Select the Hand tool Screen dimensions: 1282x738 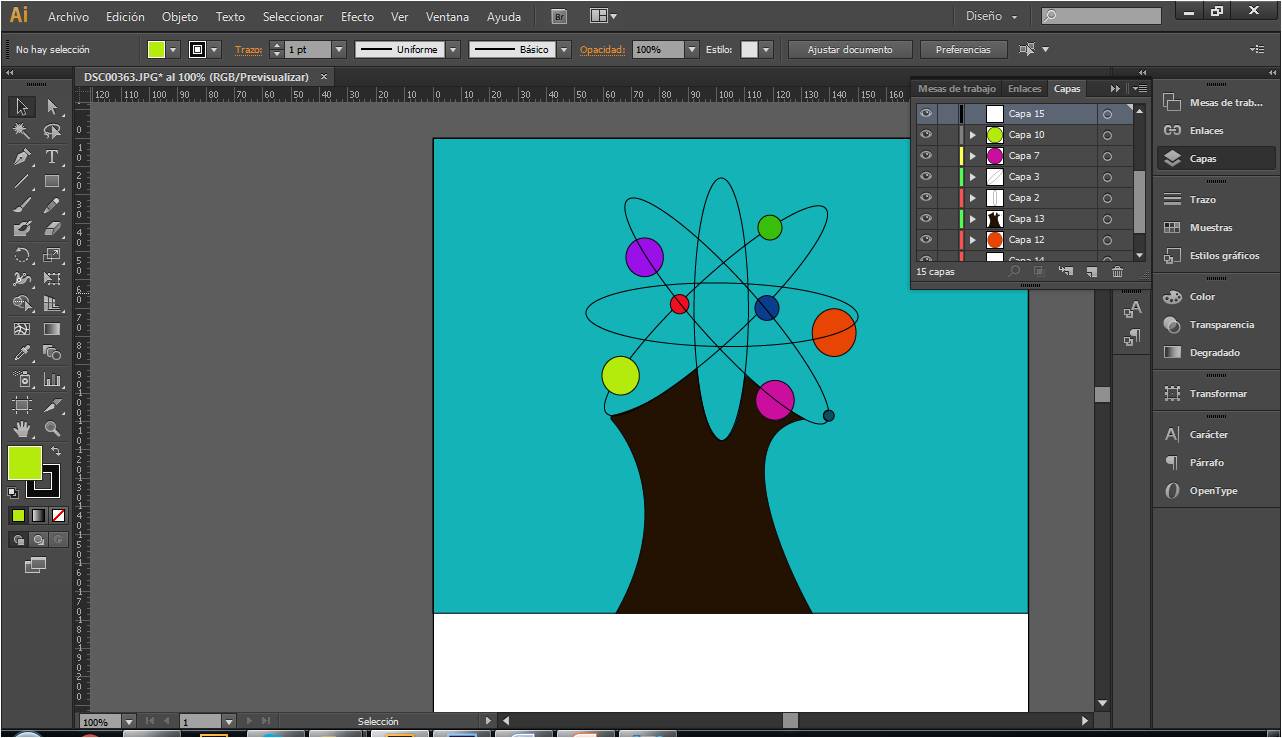tap(22, 429)
